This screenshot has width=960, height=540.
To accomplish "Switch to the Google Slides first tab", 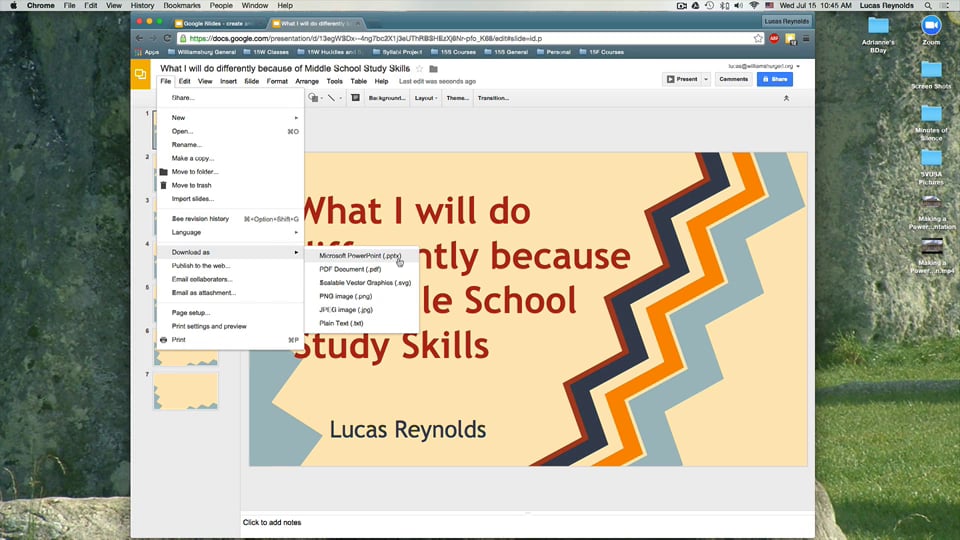I will [x=214, y=23].
